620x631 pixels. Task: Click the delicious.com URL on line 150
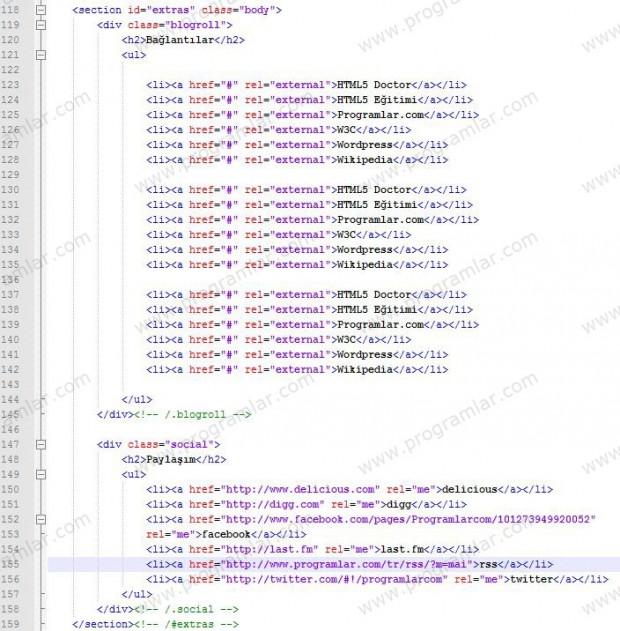[x=300, y=489]
